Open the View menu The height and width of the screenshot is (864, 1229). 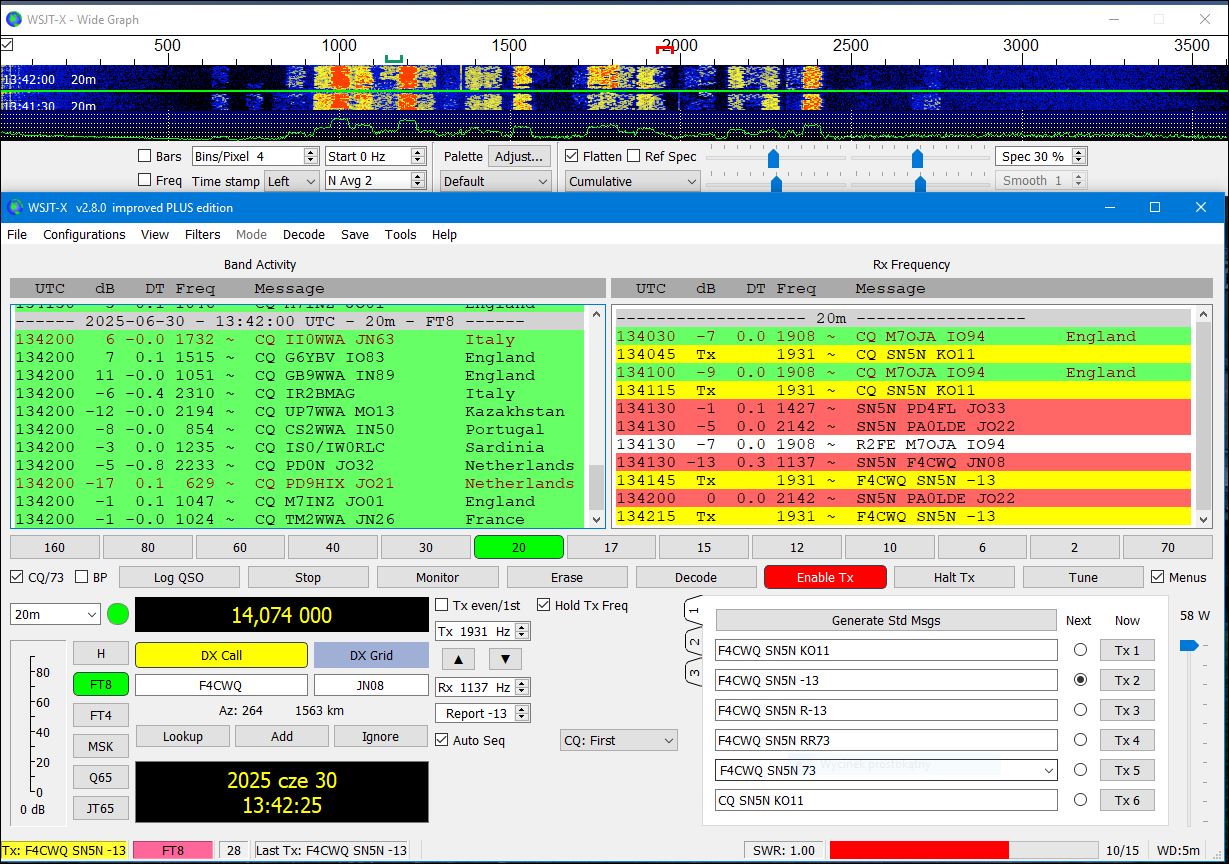pyautogui.click(x=155, y=234)
